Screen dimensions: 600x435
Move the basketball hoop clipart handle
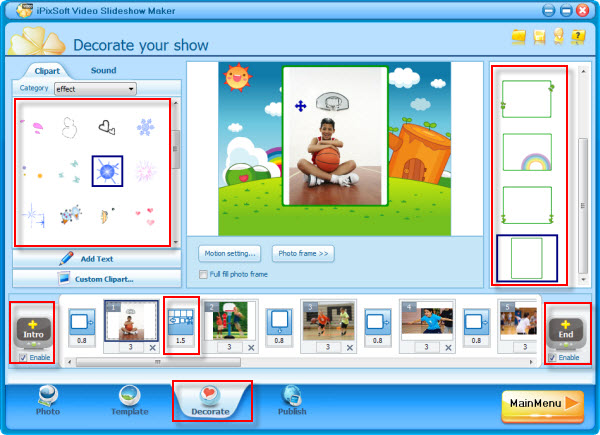pos(301,106)
